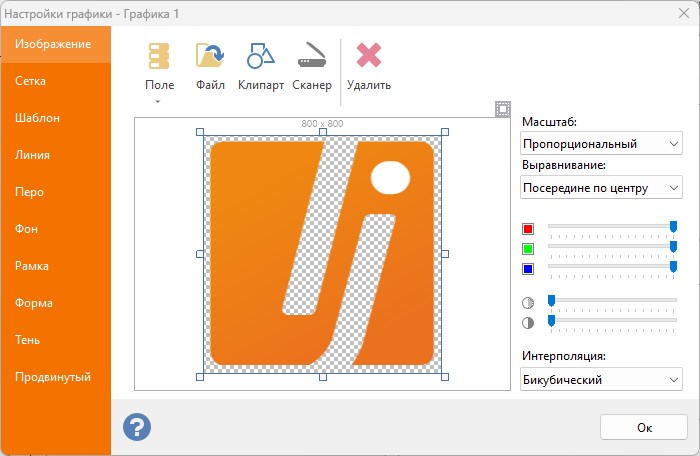Screen dimensions: 700x456
Task: Click top-middle resize handle of image
Action: tap(323, 132)
